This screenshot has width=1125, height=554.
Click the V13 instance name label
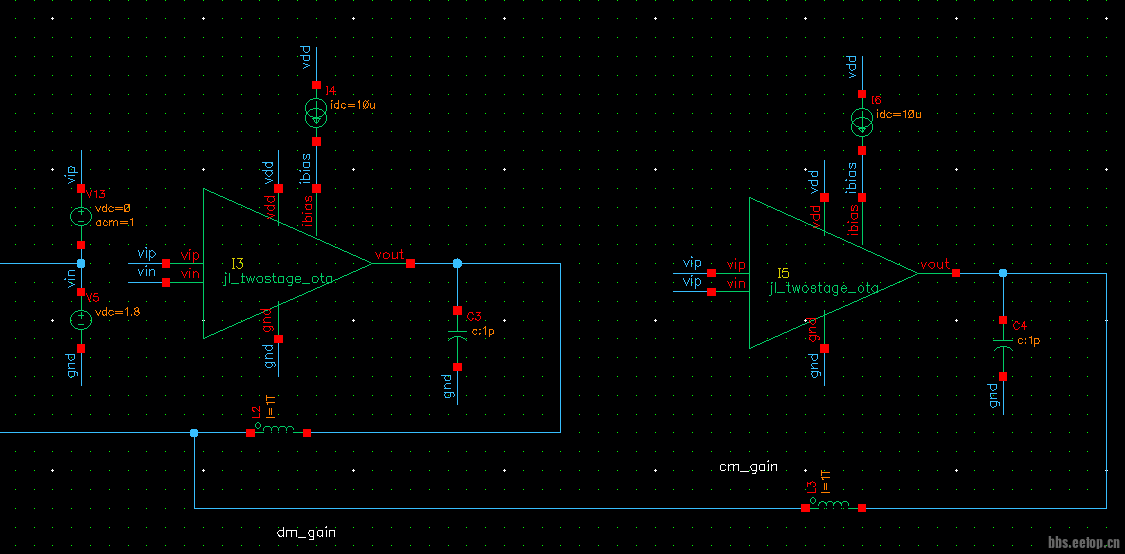tap(95, 194)
